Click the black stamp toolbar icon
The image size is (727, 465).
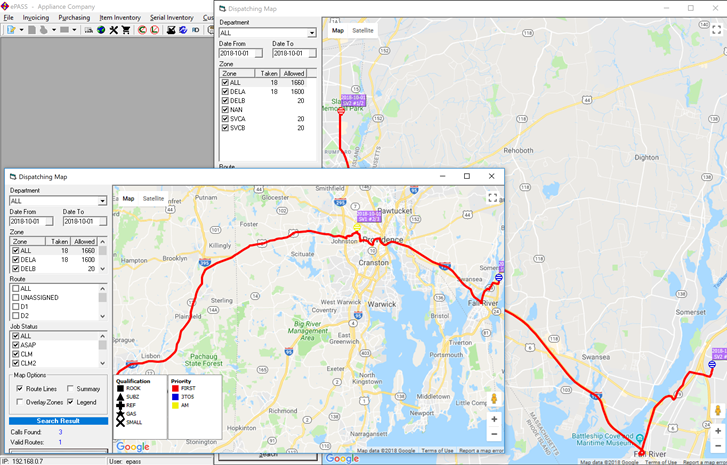click(x=171, y=30)
